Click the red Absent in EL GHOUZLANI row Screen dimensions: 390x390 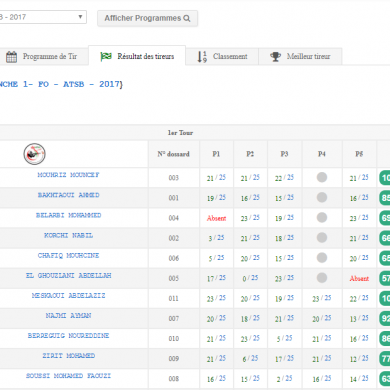coord(359,279)
